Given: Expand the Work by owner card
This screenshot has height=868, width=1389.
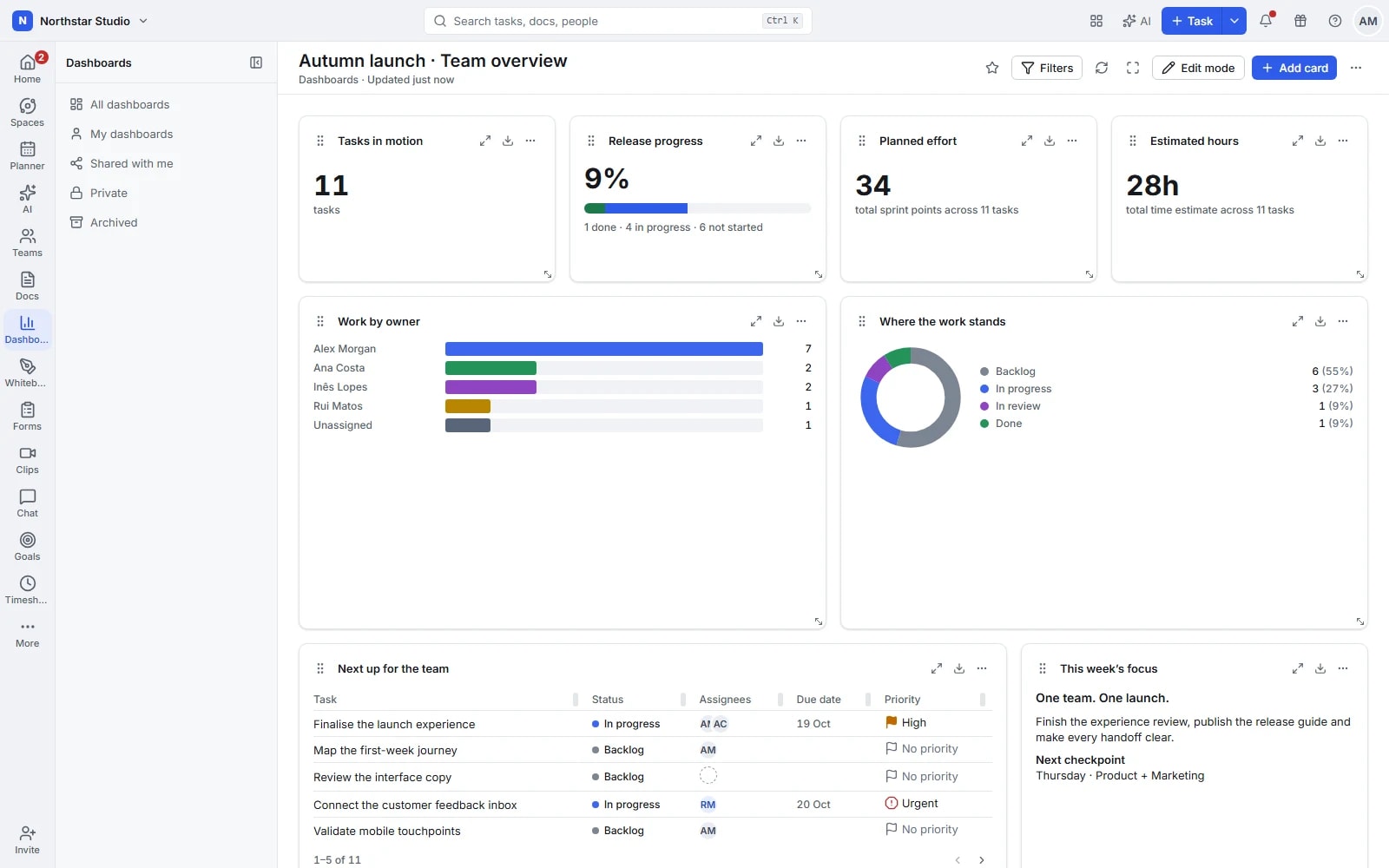Looking at the screenshot, I should click(756, 321).
